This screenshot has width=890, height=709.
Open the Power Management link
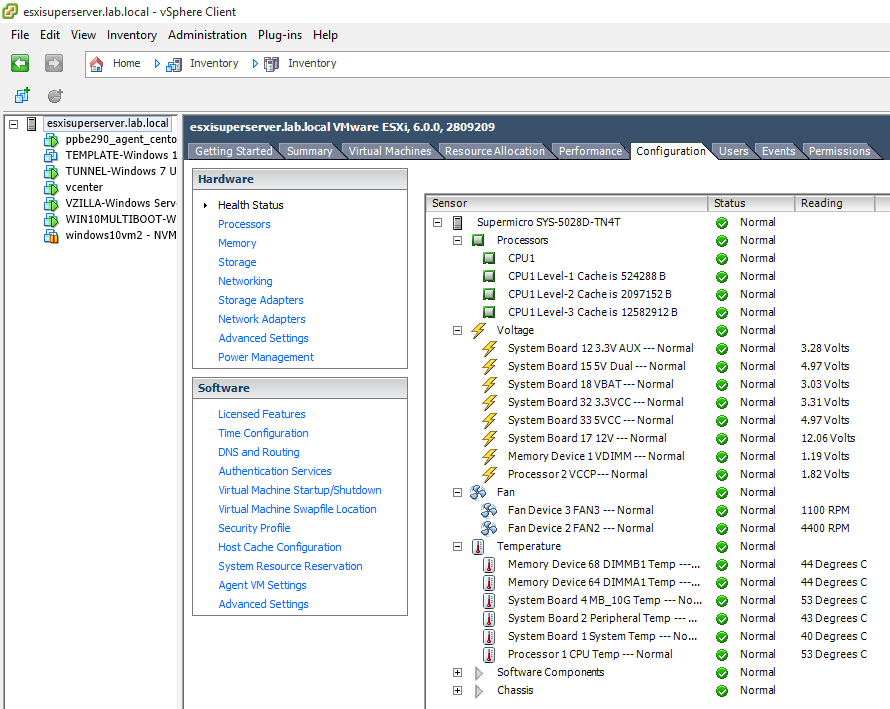click(x=266, y=357)
